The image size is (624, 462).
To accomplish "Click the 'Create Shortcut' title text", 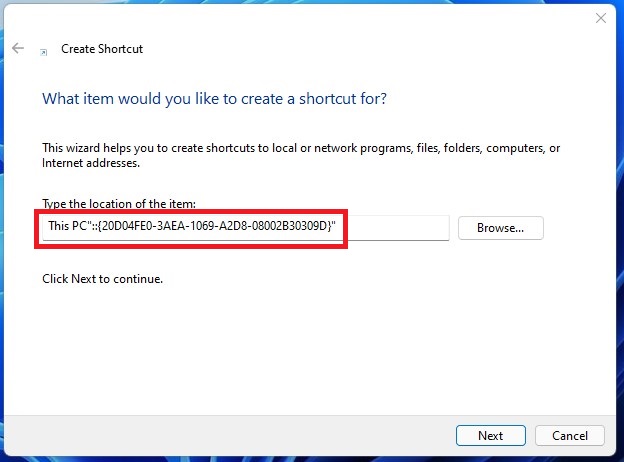I will pyautogui.click(x=102, y=49).
